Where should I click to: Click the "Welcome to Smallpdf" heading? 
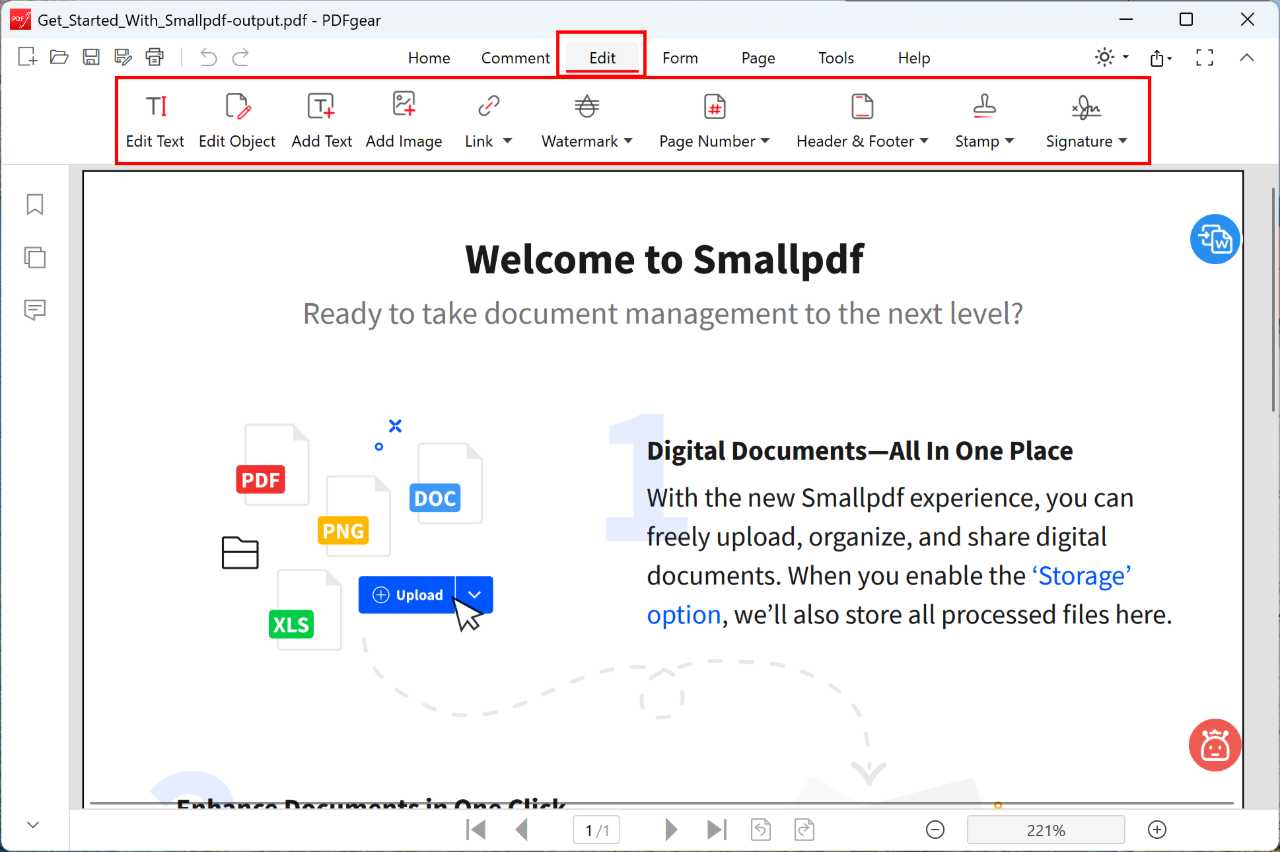click(664, 259)
